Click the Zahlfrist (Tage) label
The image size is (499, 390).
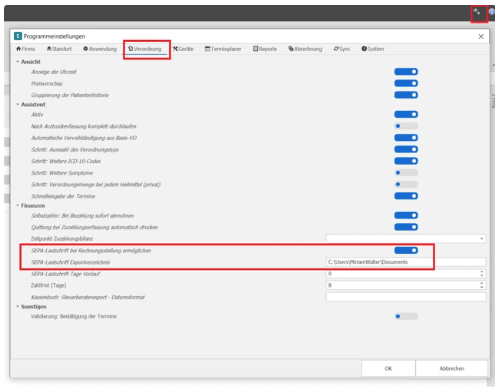(48, 285)
